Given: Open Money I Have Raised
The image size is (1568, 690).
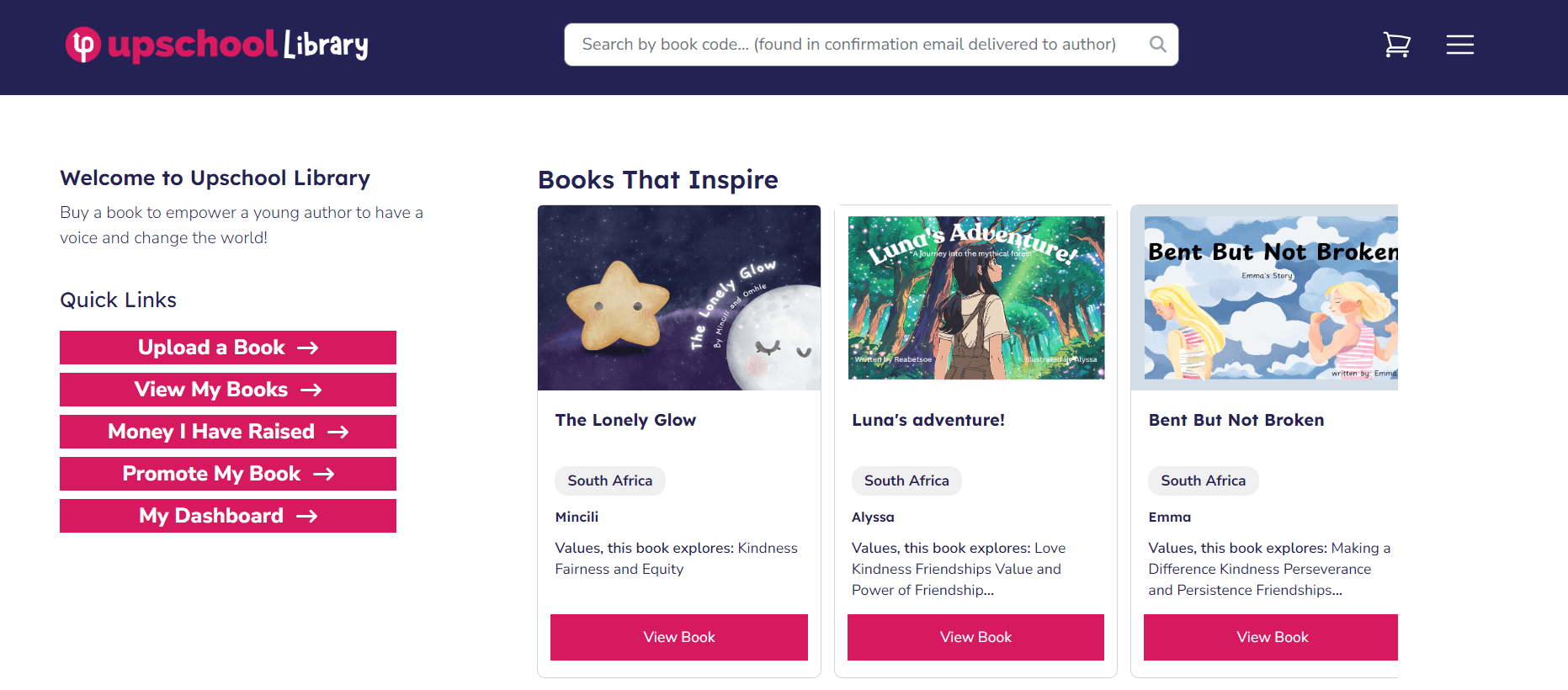Looking at the screenshot, I should pos(228,432).
